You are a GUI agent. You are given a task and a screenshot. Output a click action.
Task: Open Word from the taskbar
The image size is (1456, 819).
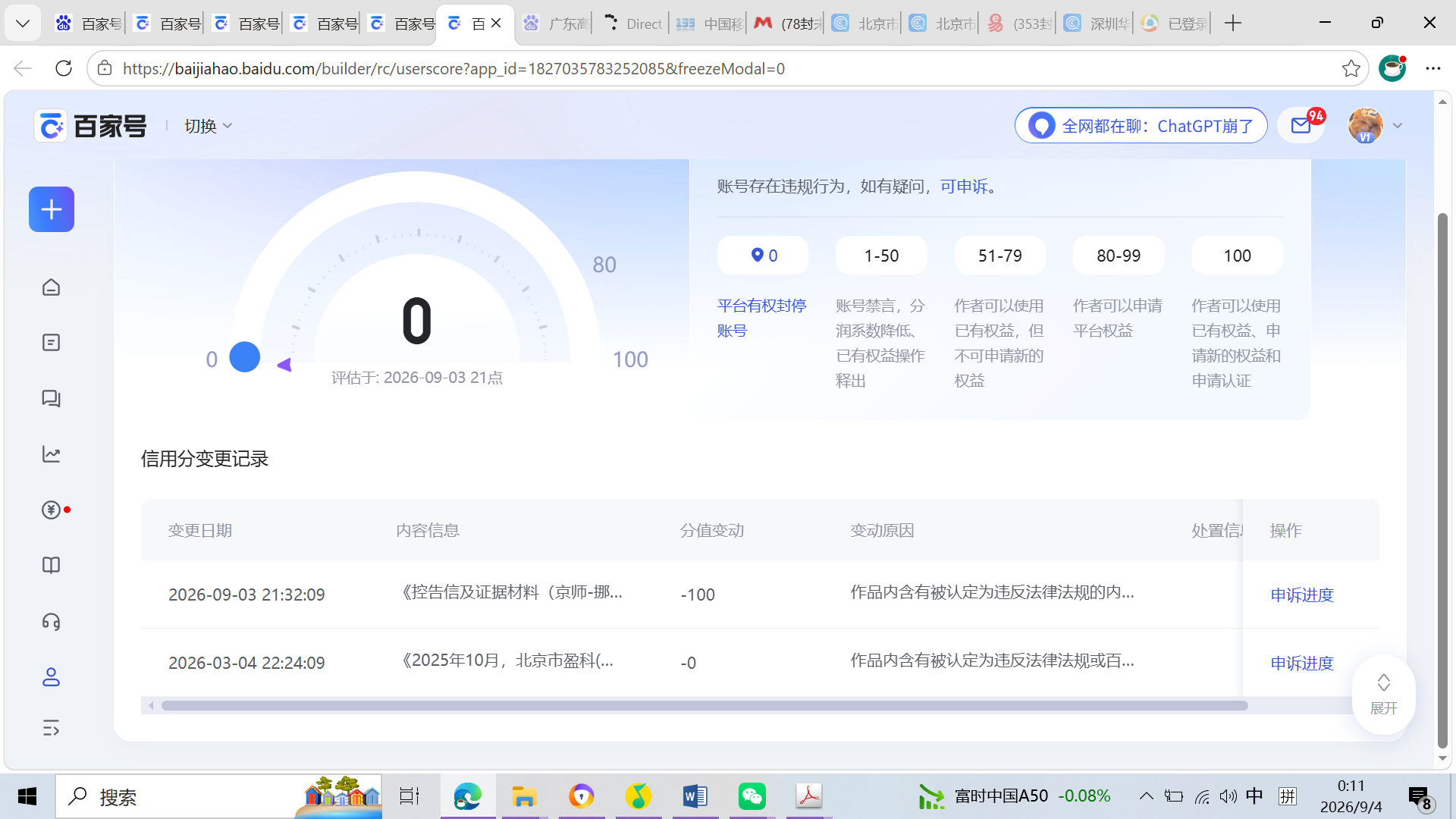pos(695,796)
